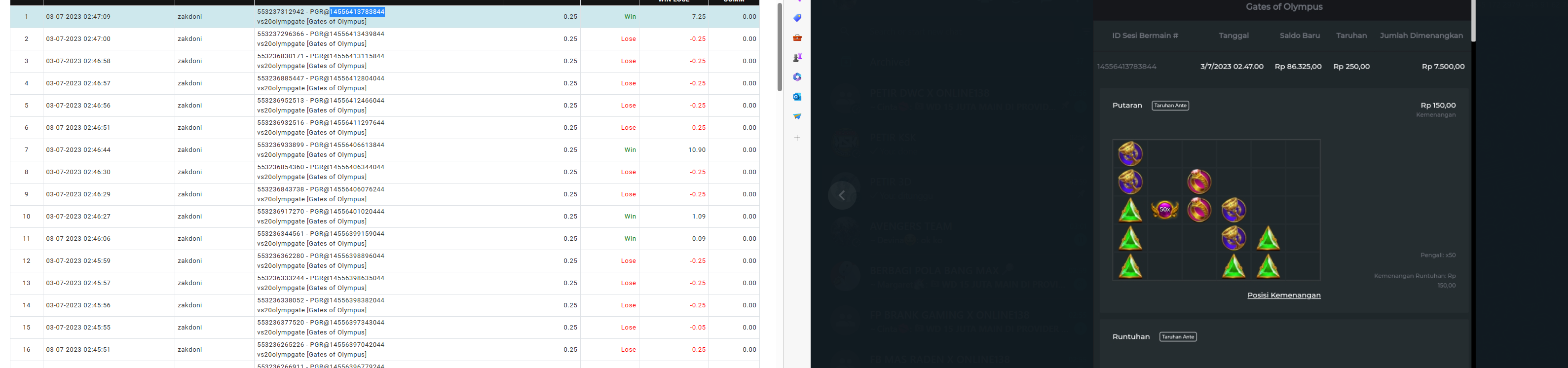Click username zakdoni in row 9
1568x368 pixels.
pos(189,194)
